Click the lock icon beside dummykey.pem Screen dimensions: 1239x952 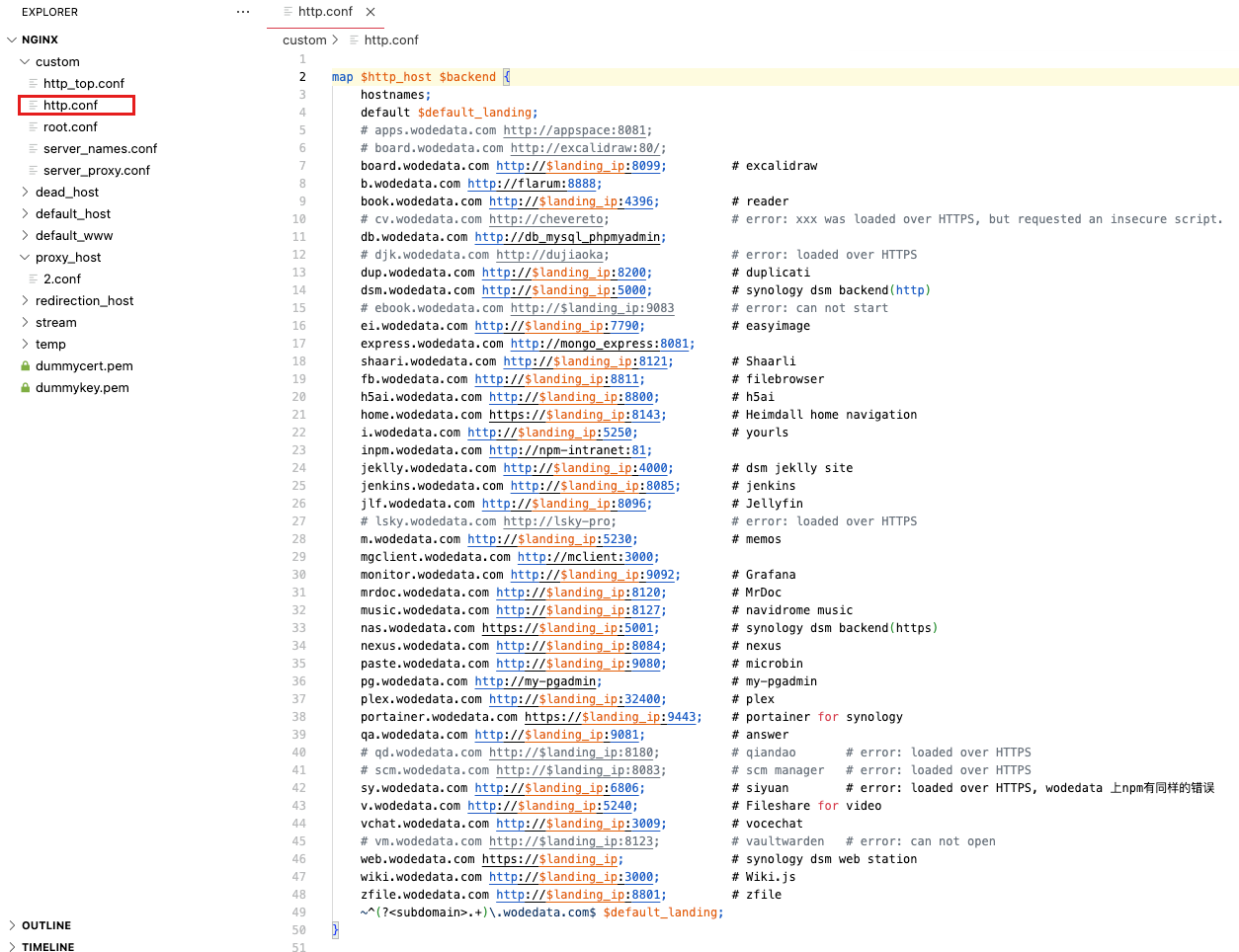[26, 387]
